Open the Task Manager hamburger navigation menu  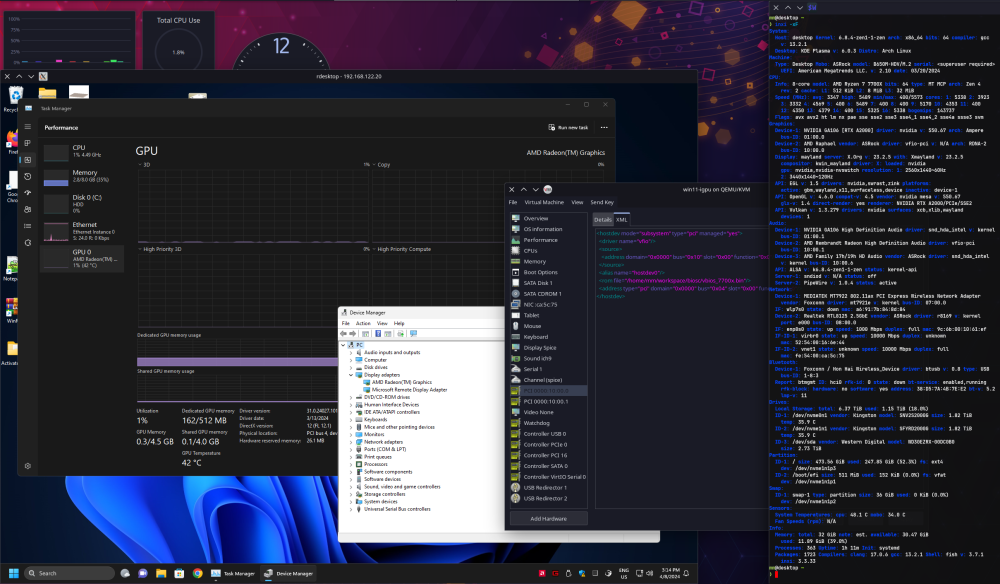(x=27, y=127)
